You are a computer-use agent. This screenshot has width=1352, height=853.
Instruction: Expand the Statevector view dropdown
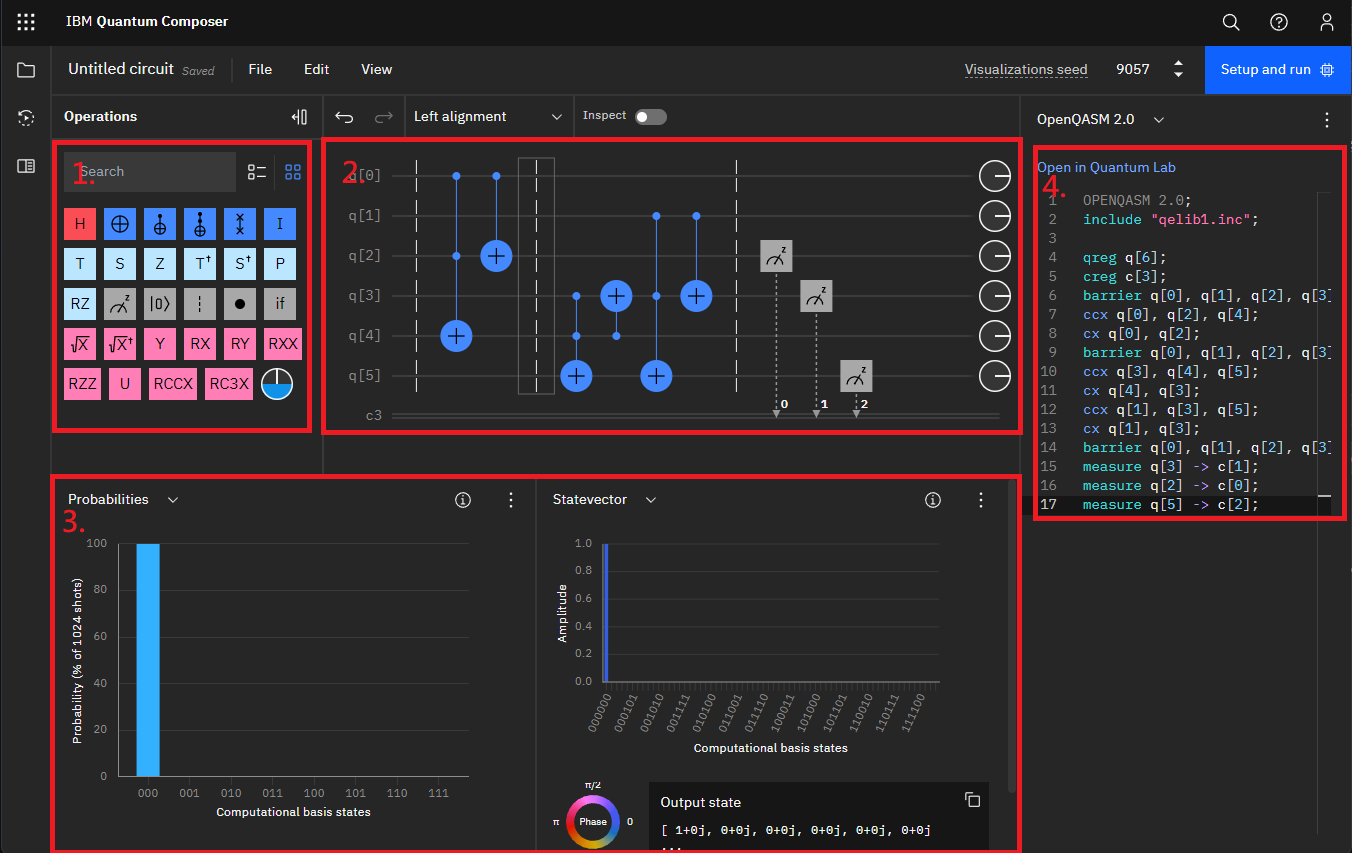604,500
